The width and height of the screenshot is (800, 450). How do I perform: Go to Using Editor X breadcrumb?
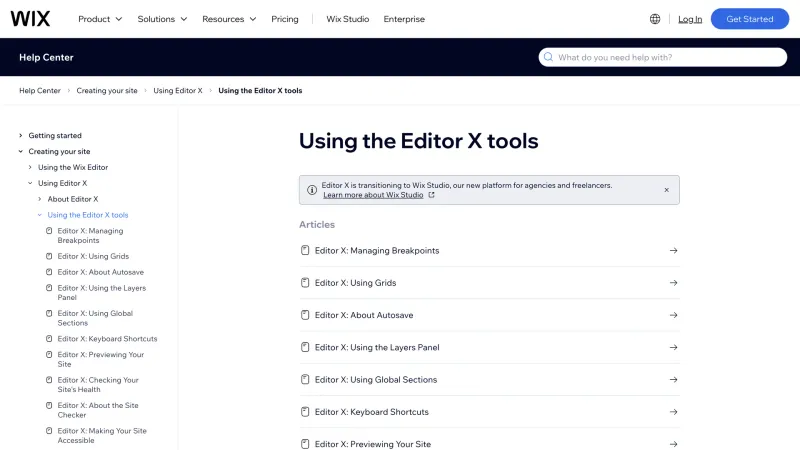(x=178, y=90)
